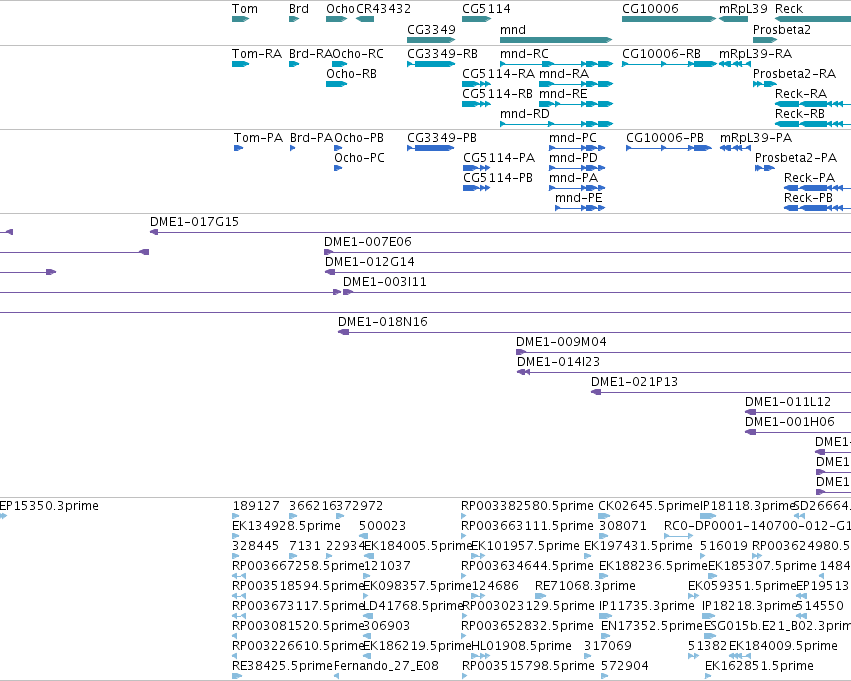The image size is (851, 681).
Task: Select CDS mRpL39-PA
Action: (735, 148)
